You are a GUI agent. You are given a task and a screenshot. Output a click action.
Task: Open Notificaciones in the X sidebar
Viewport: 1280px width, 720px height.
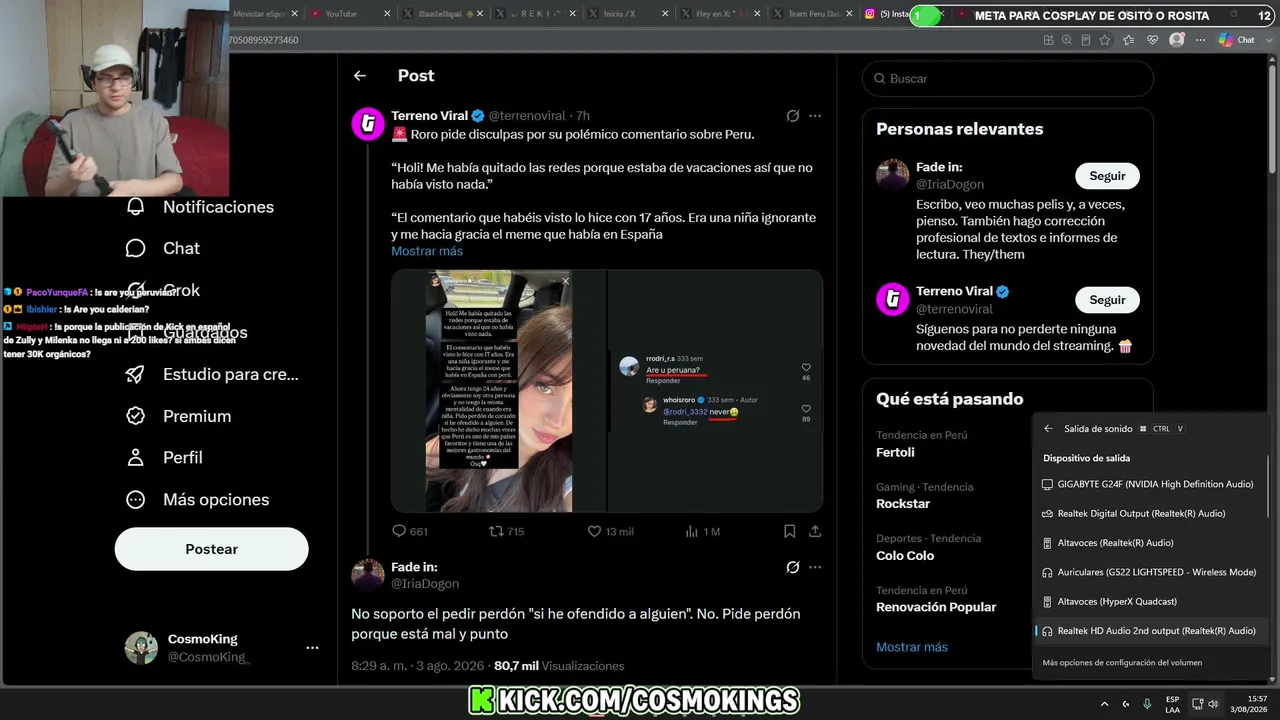tap(200, 207)
